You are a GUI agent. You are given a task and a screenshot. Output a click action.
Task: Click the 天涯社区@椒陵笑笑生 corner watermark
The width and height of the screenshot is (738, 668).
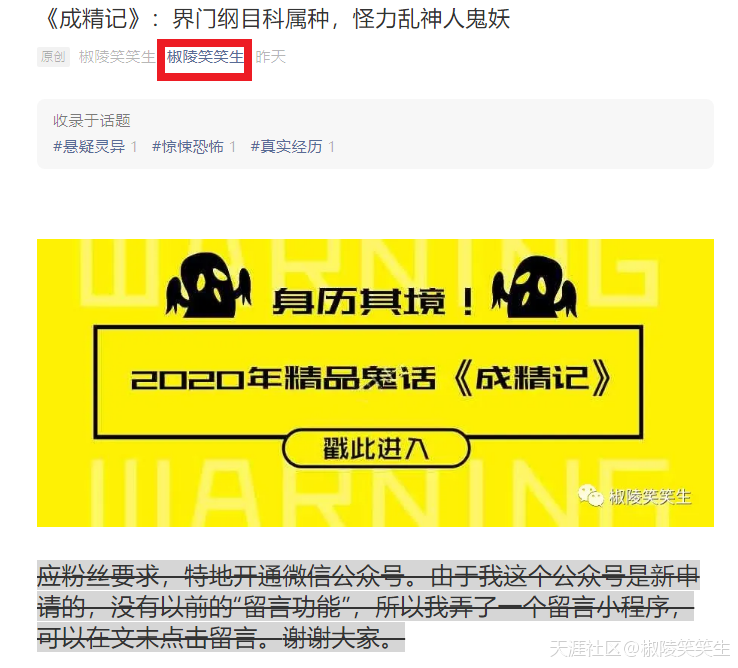coord(640,649)
